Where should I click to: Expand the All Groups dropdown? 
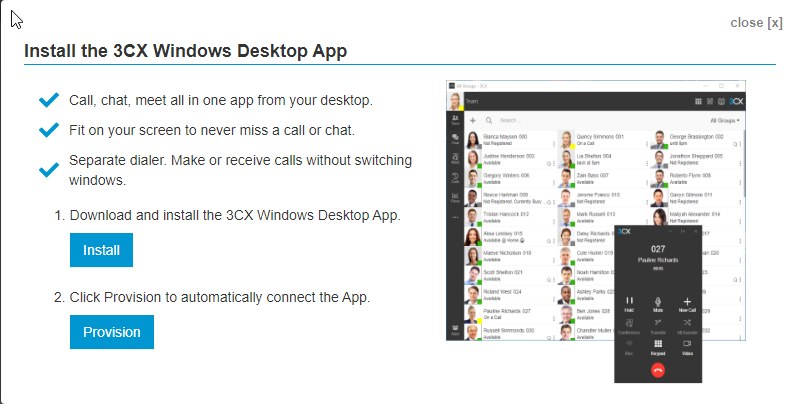click(x=725, y=120)
